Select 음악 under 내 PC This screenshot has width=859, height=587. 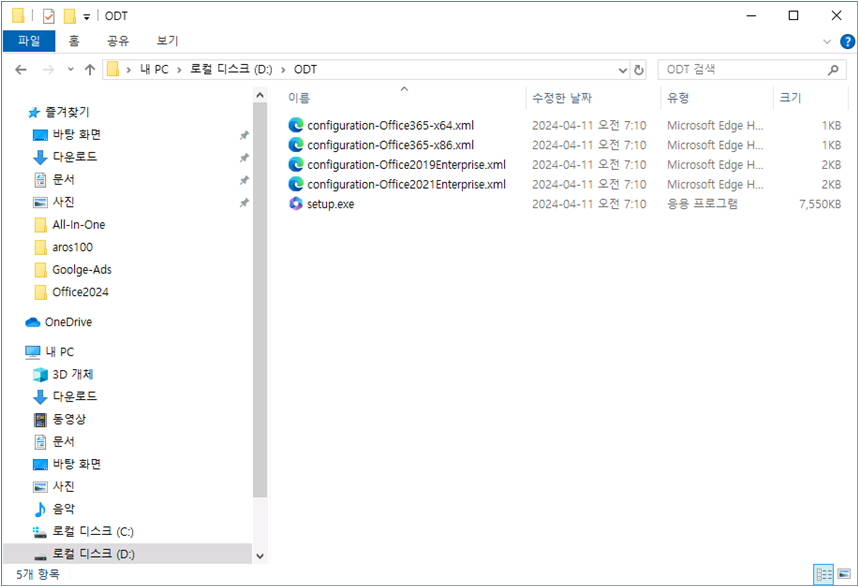tap(54, 509)
